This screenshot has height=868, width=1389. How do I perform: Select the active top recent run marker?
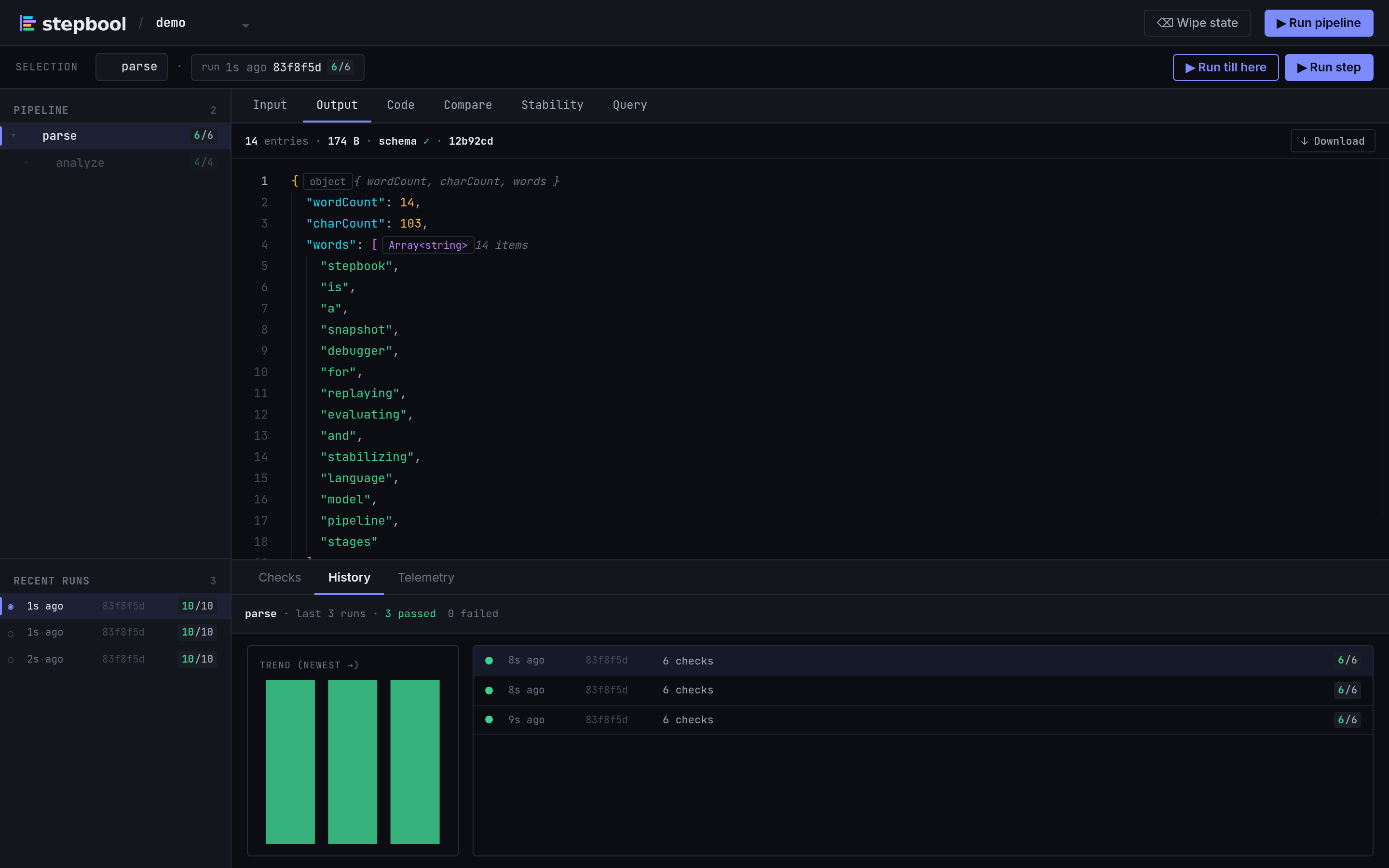pyautogui.click(x=10, y=606)
